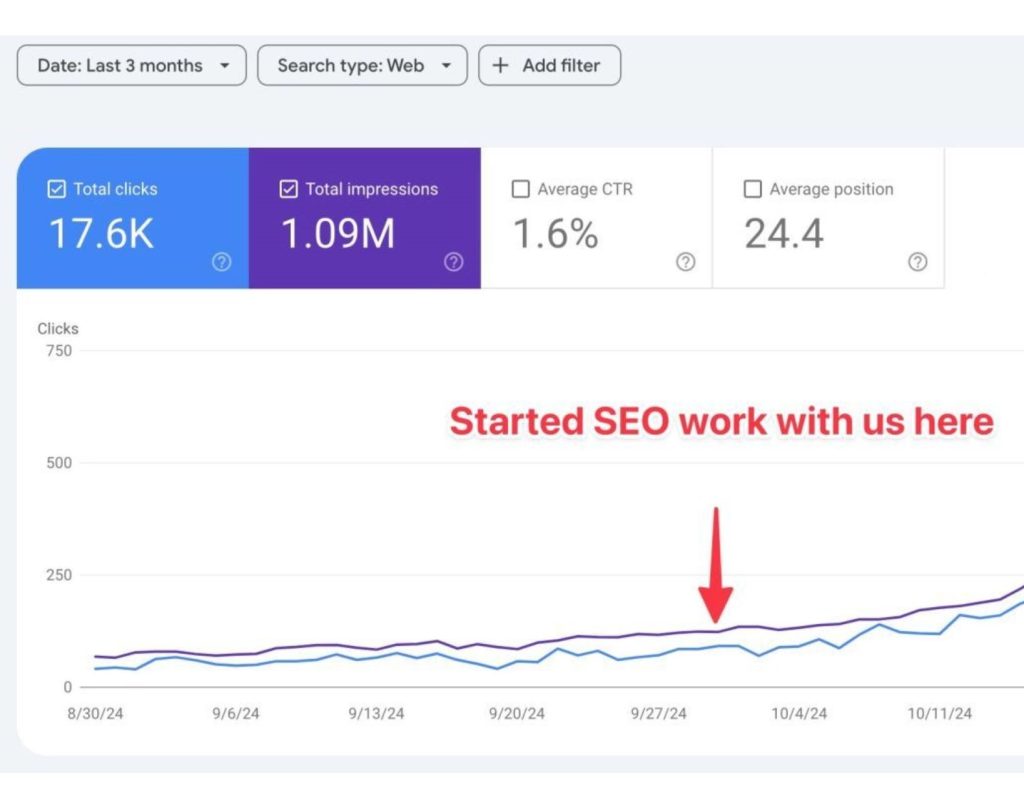Viewport: 1024px width, 808px height.
Task: Expand the Date: Last 3 months dropdown arrow
Action: pyautogui.click(x=225, y=66)
